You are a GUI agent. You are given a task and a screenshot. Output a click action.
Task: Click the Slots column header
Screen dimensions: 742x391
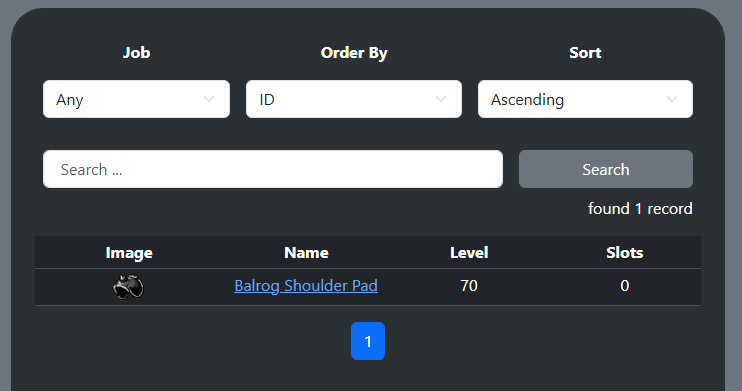[625, 253]
